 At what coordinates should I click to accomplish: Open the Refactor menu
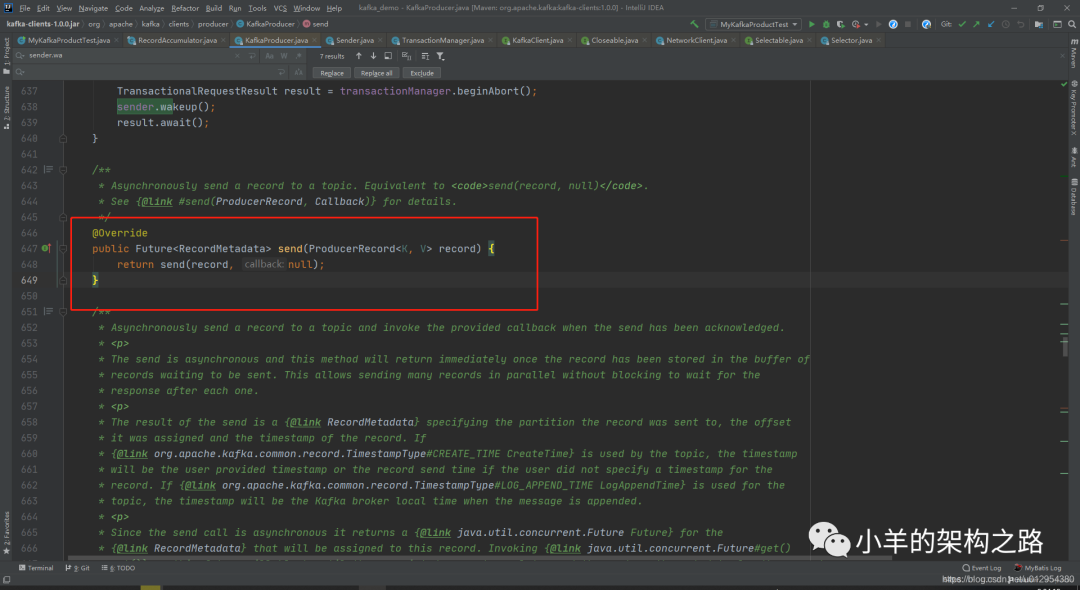[x=185, y=8]
